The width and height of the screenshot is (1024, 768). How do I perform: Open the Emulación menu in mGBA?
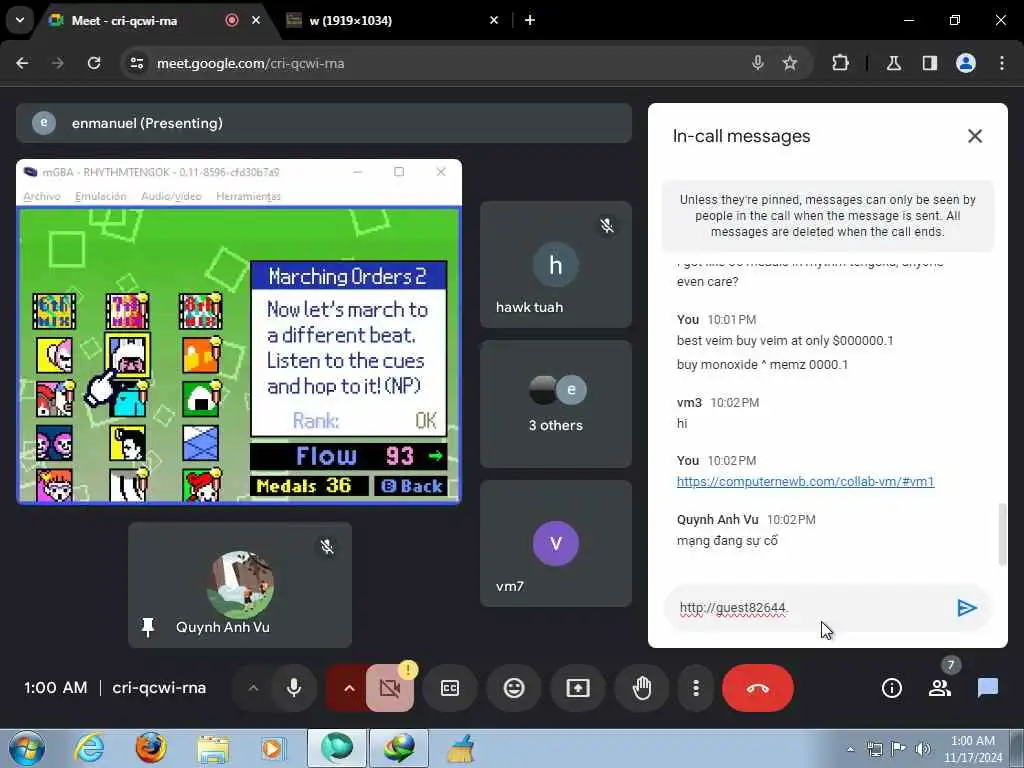pyautogui.click(x=101, y=196)
